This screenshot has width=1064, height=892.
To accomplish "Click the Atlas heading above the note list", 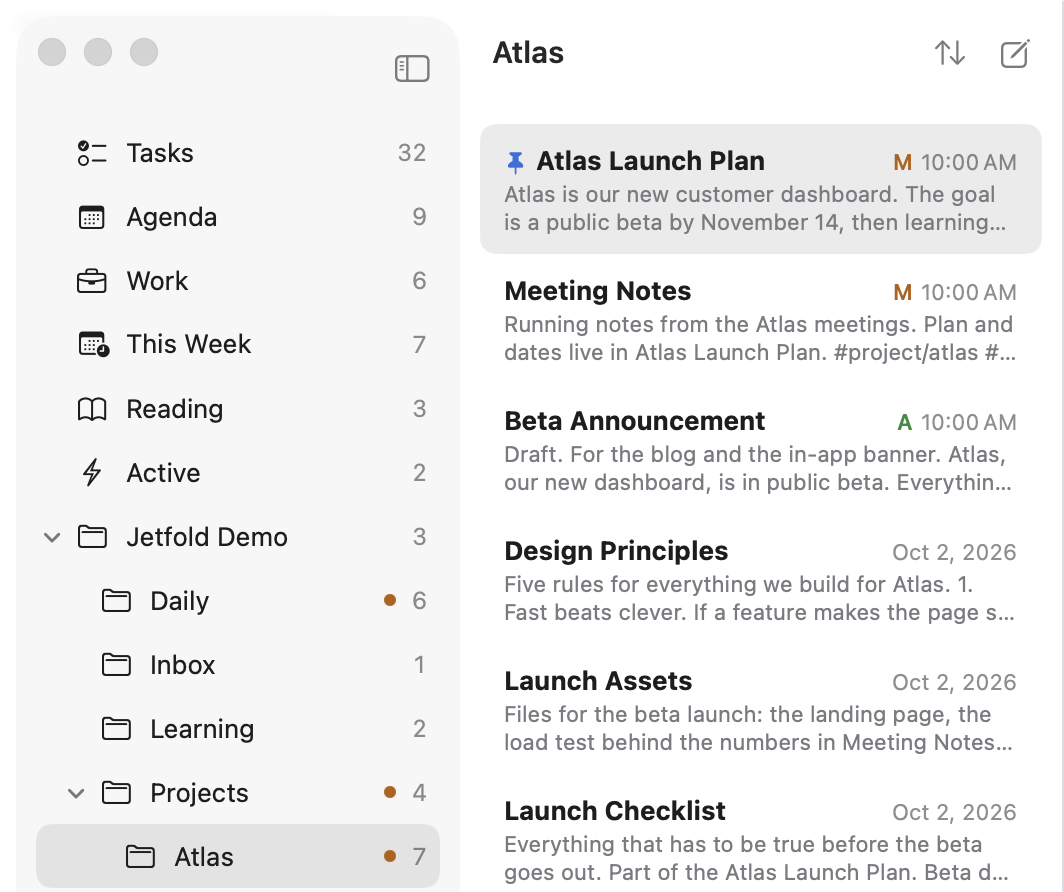I will click(x=528, y=53).
